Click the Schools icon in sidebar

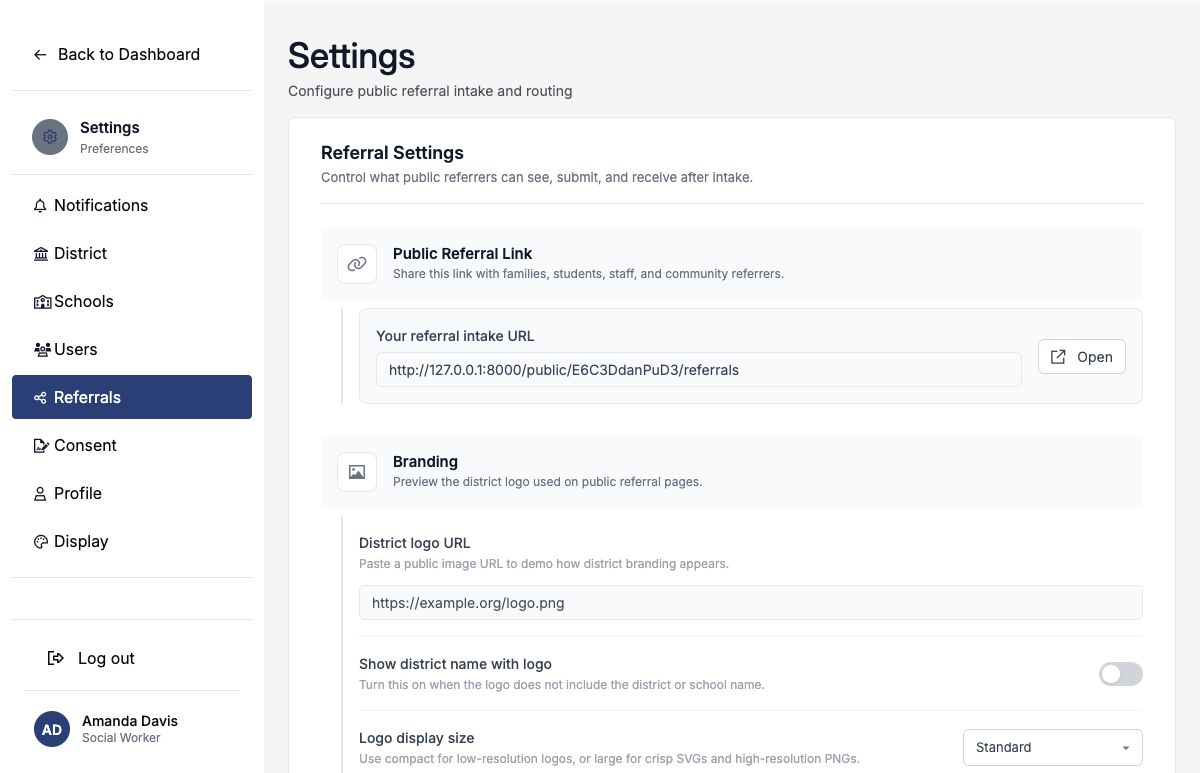[x=42, y=302]
